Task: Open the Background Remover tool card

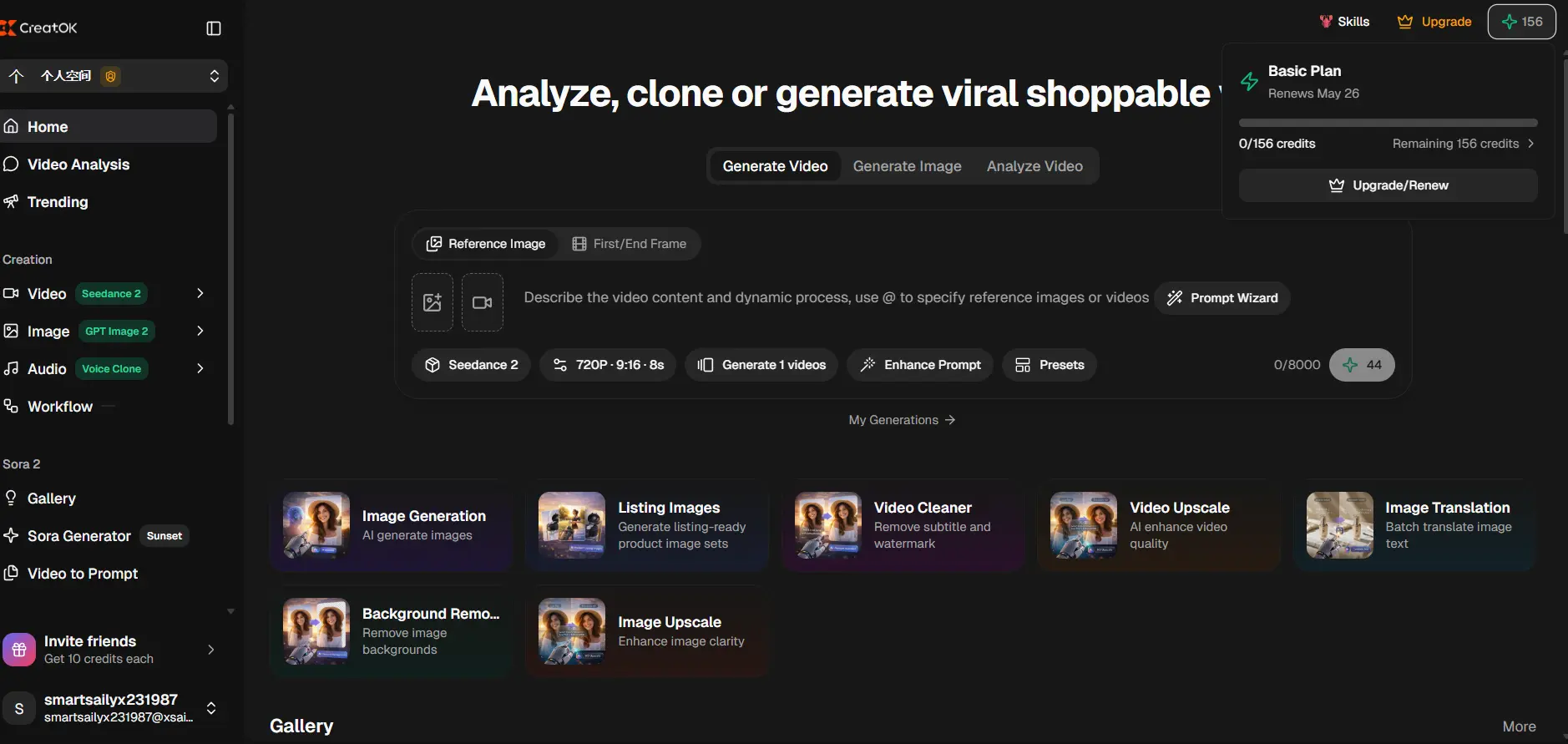Action: pyautogui.click(x=391, y=631)
